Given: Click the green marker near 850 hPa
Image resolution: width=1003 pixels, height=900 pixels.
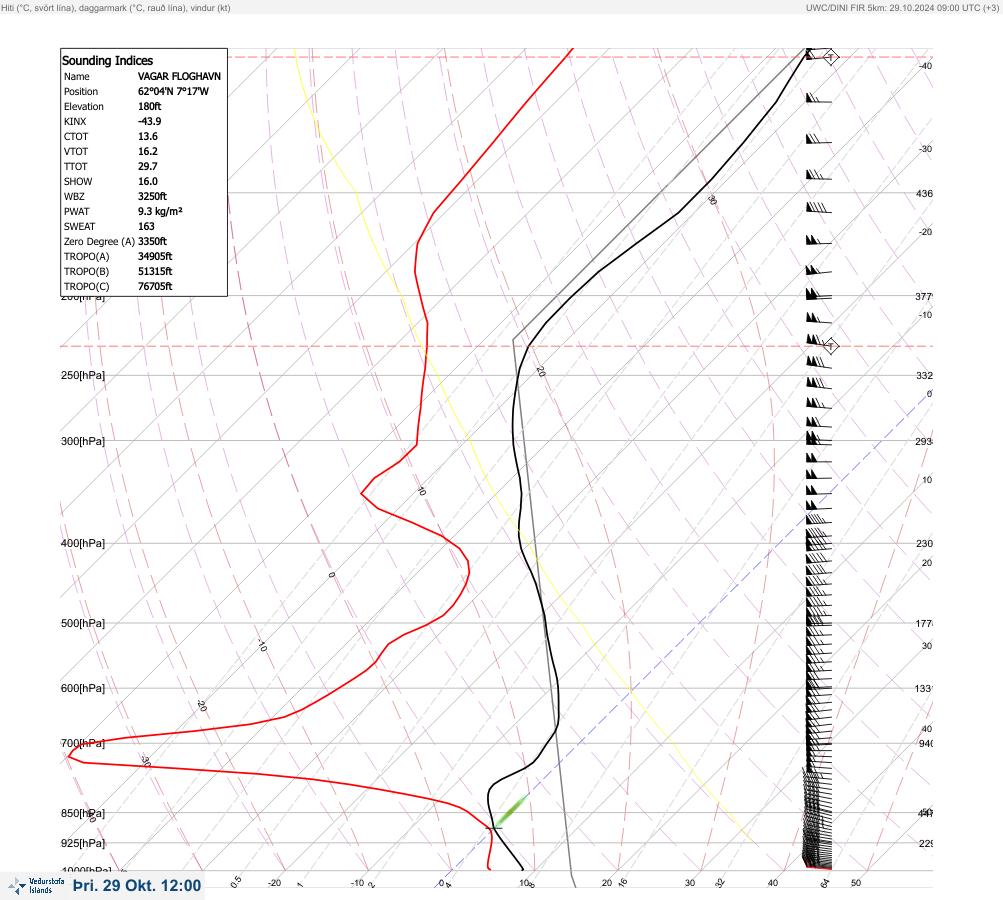Looking at the screenshot, I should pyautogui.click(x=511, y=811).
